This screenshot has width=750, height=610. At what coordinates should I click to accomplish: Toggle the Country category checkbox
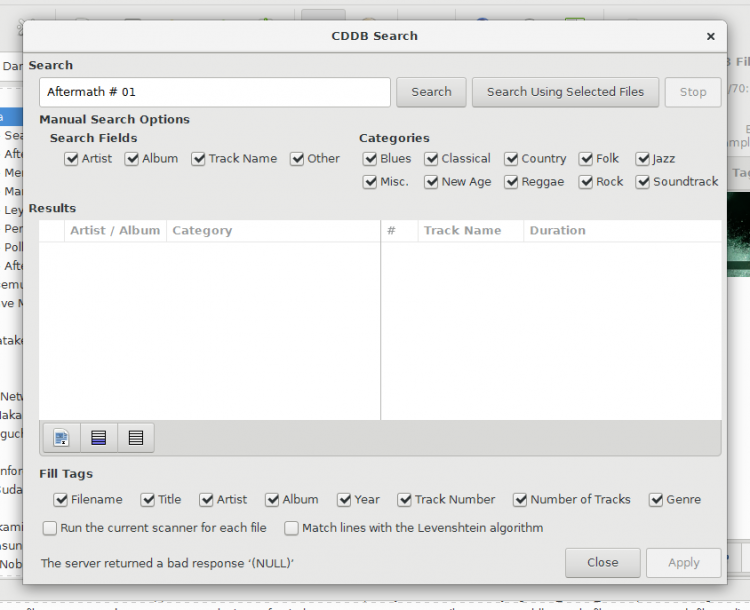click(x=511, y=159)
